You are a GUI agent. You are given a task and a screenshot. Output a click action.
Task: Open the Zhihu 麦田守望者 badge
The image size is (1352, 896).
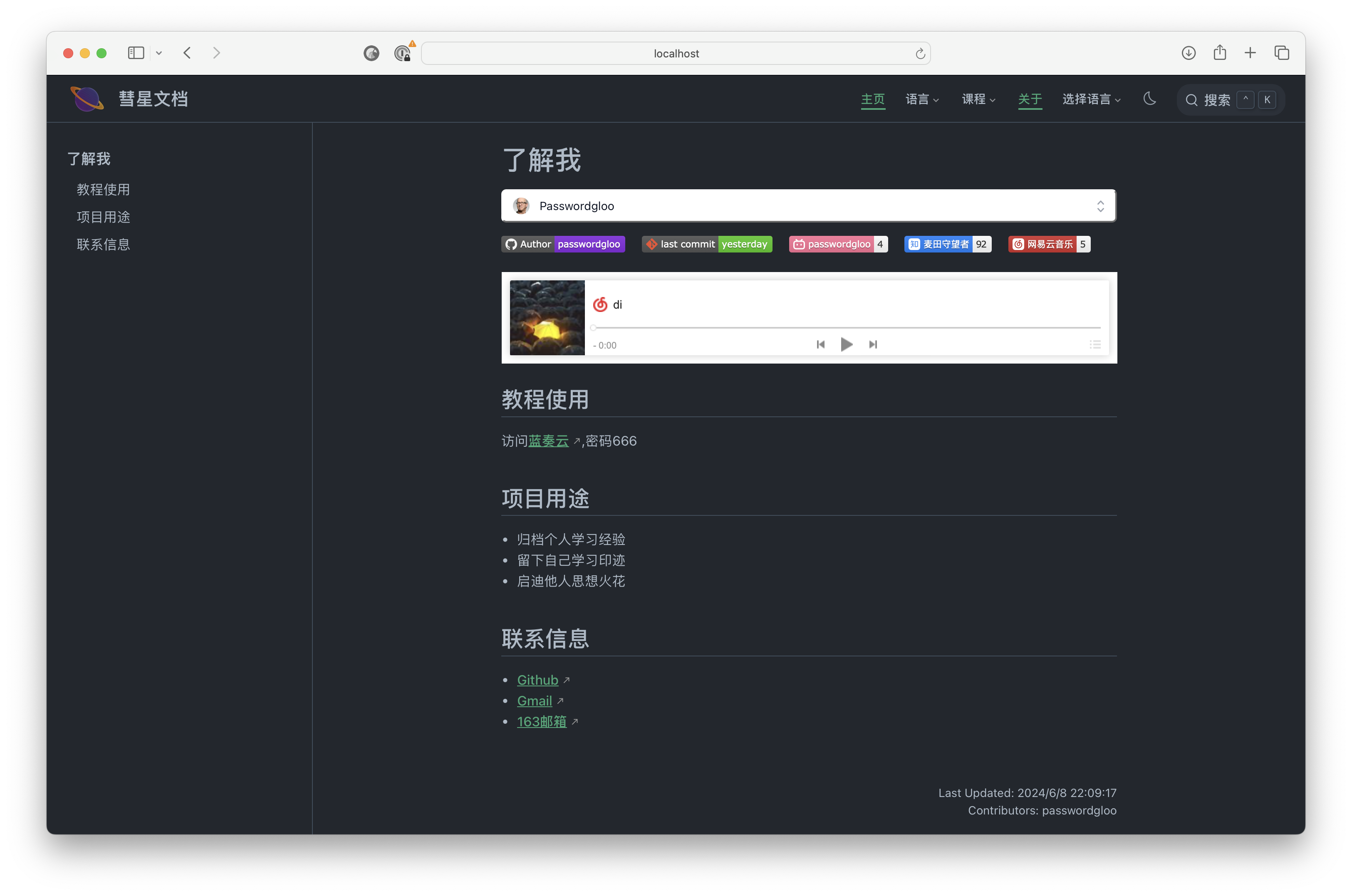click(947, 244)
